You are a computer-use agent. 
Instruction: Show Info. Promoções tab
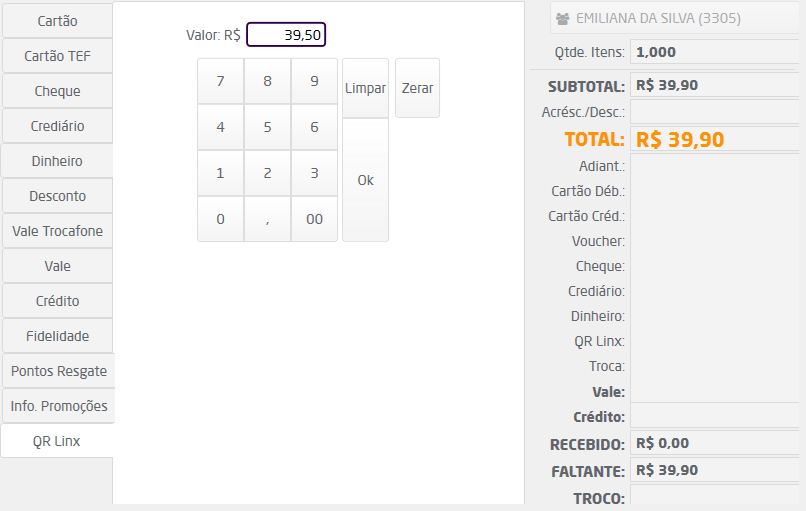click(x=58, y=406)
